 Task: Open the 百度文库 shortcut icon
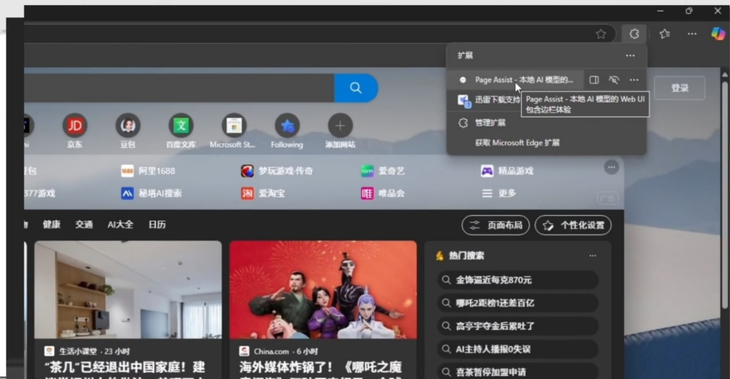pos(181,126)
